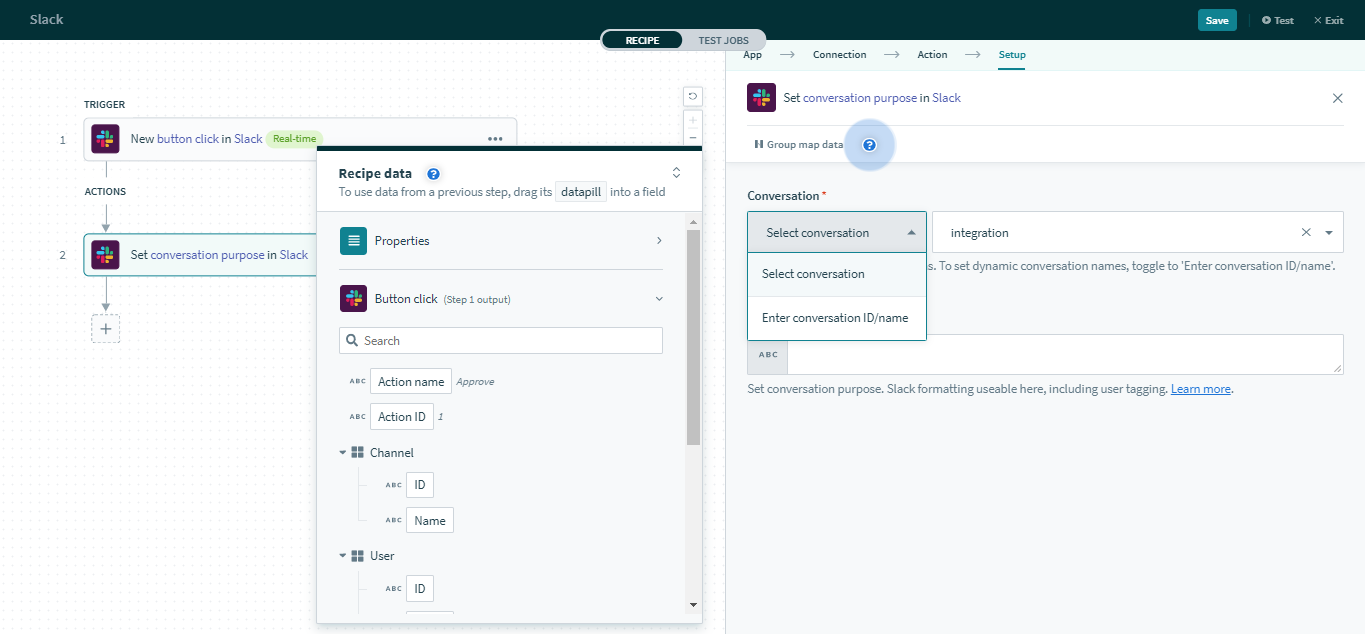1365x634 pixels.
Task: Collapse the Channel data group
Action: click(x=344, y=453)
